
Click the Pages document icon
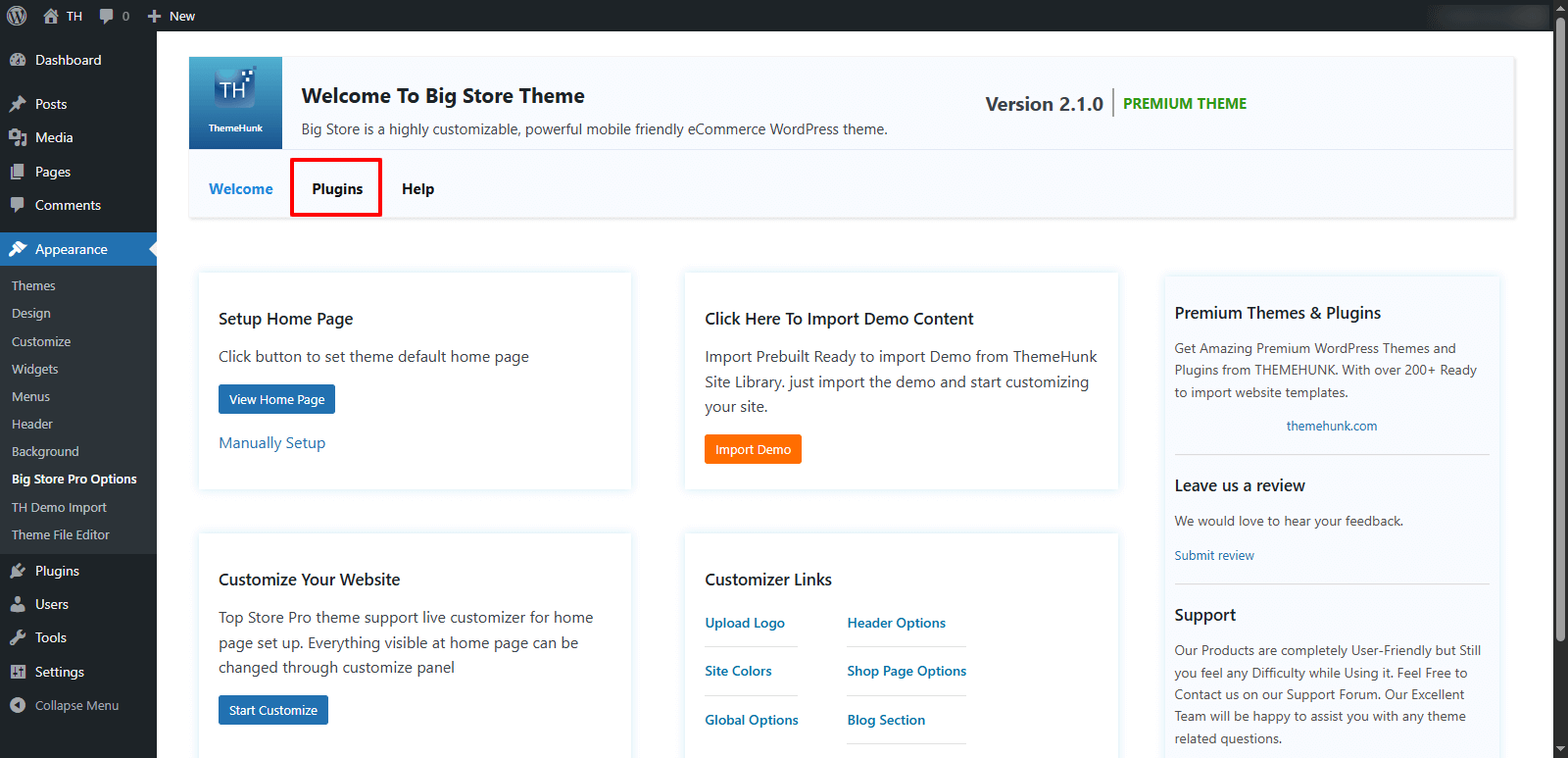(18, 172)
